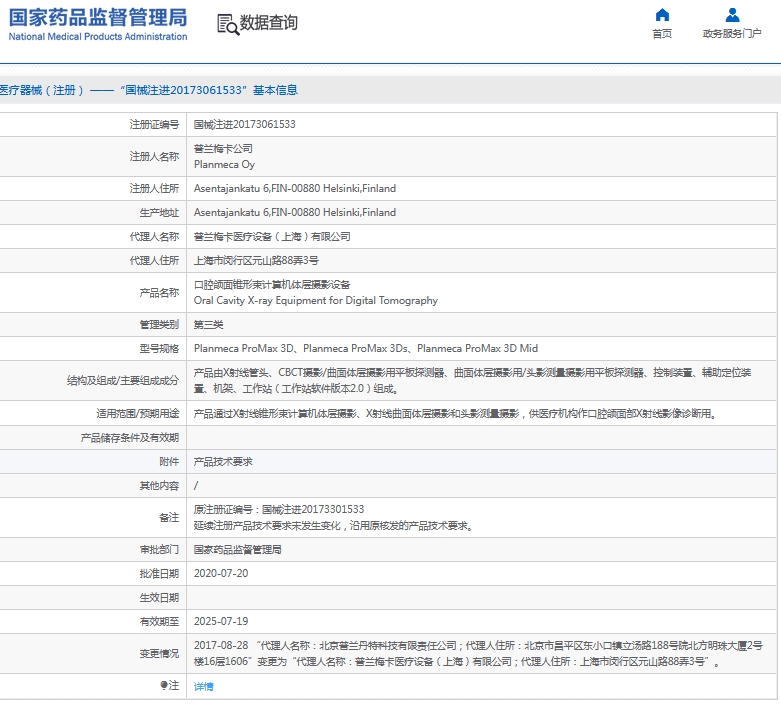Screen dimensions: 781x706
Task: Click product name 口腔颌面锥形束计算机体层摄影设备
Action: pyautogui.click(x=272, y=284)
